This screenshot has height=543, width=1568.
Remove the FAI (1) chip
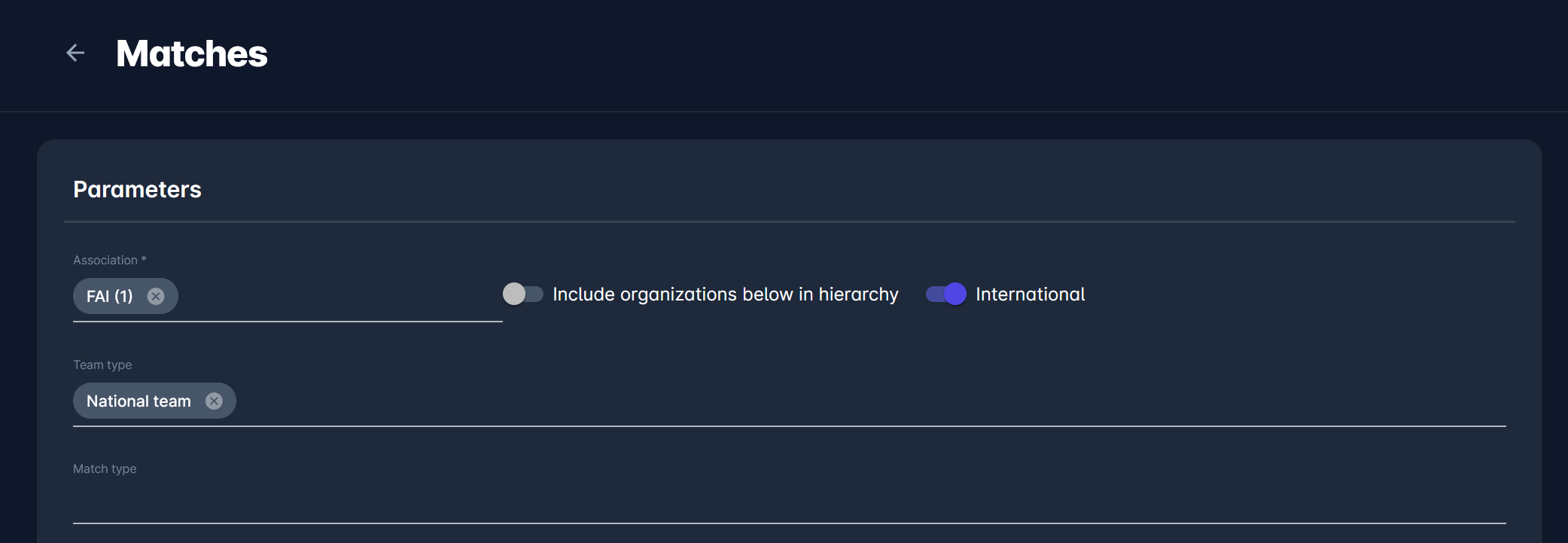[x=156, y=296]
